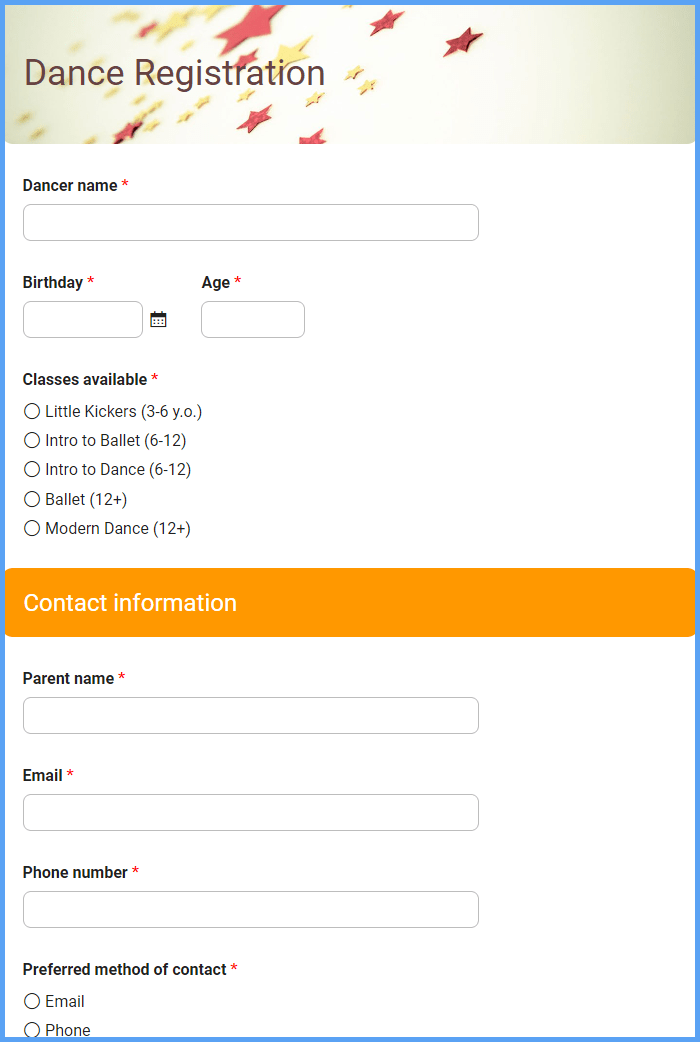Viewport: 700px width, 1042px height.
Task: Click the Phone number field label
Action: point(75,873)
